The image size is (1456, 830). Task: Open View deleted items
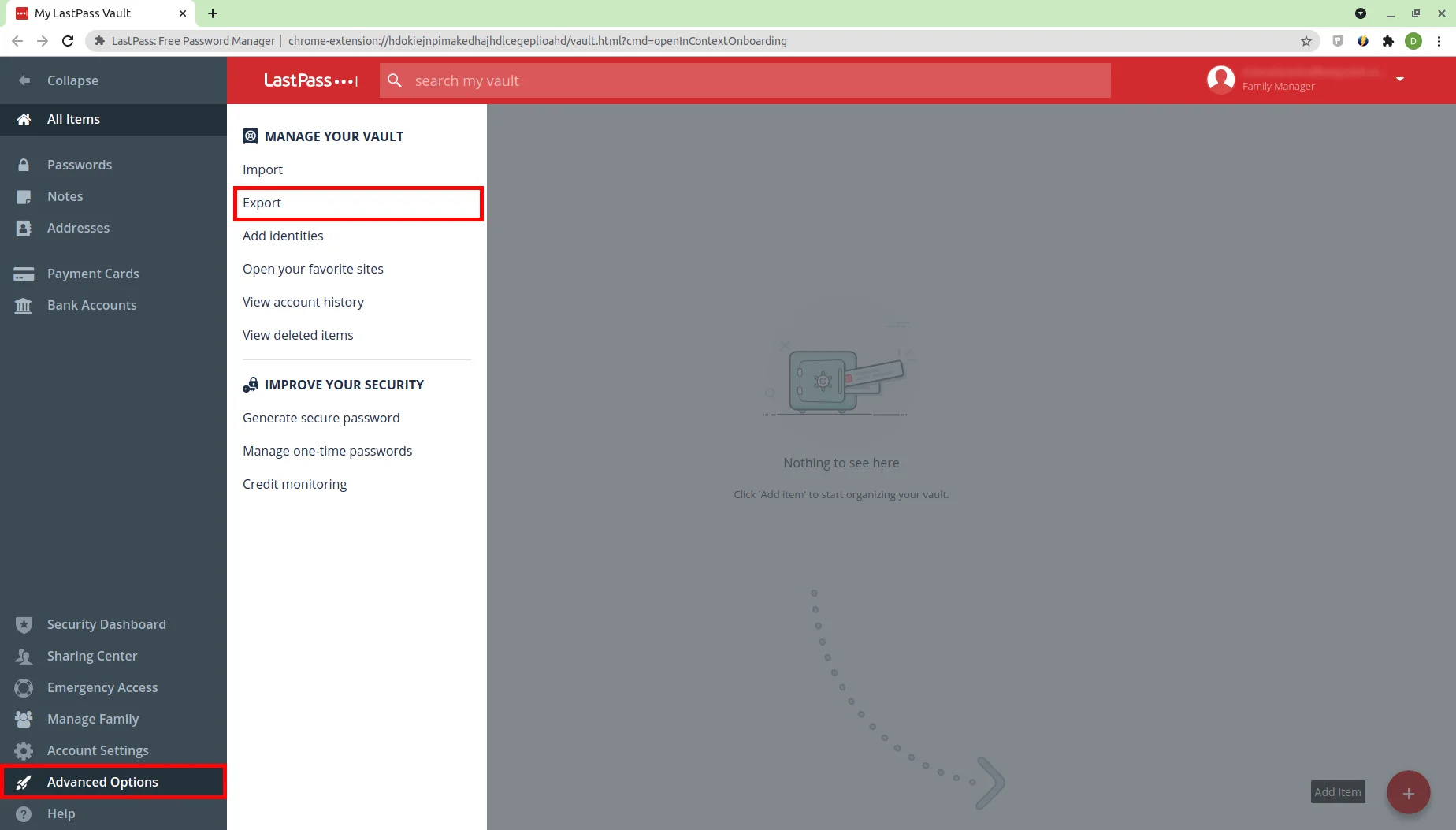(x=298, y=335)
